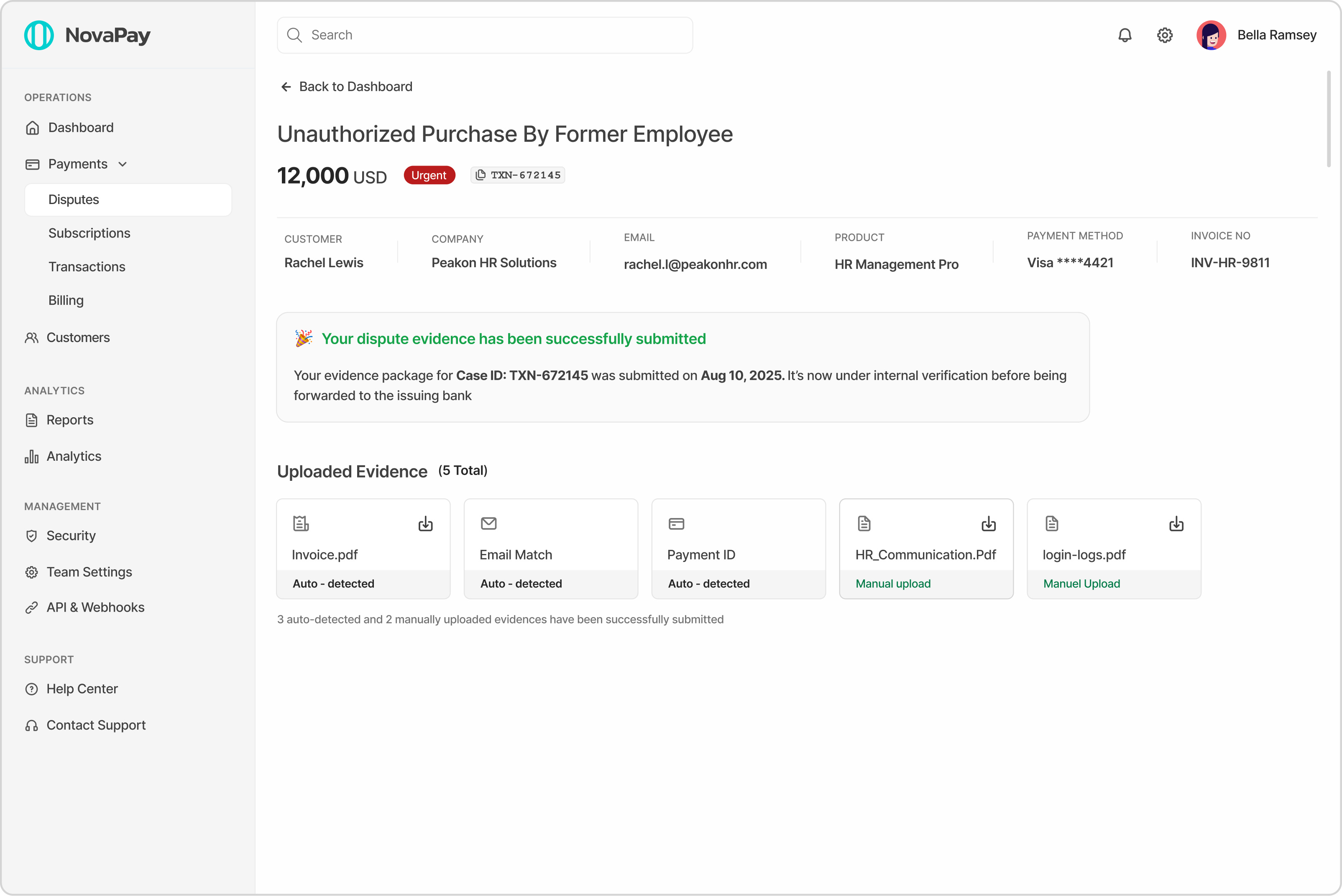Download the login-logs.pdf file
Image resolution: width=1342 pixels, height=896 pixels.
pyautogui.click(x=1176, y=523)
